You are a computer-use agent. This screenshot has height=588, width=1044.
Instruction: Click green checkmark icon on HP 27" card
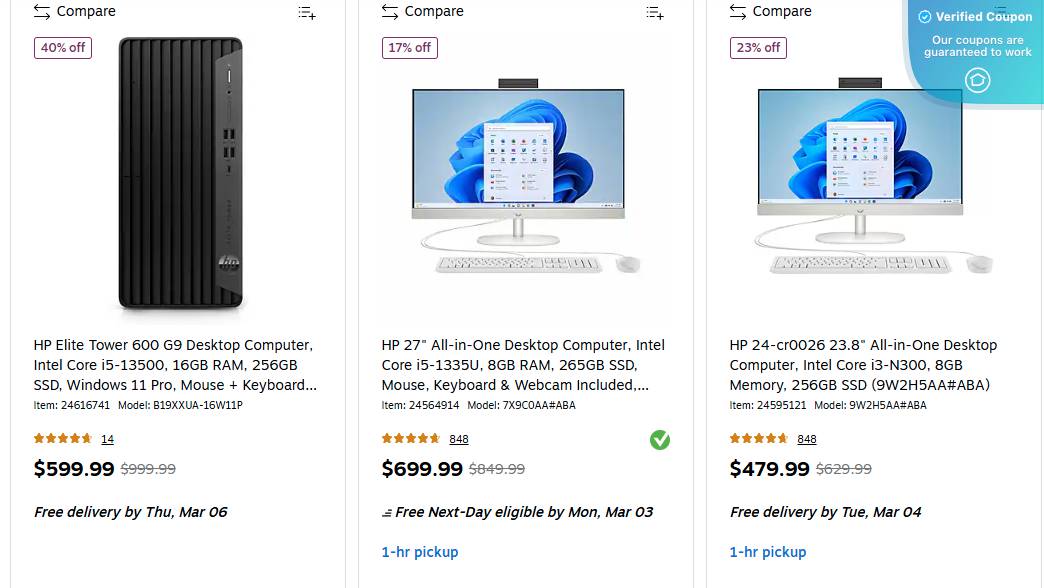(x=660, y=440)
